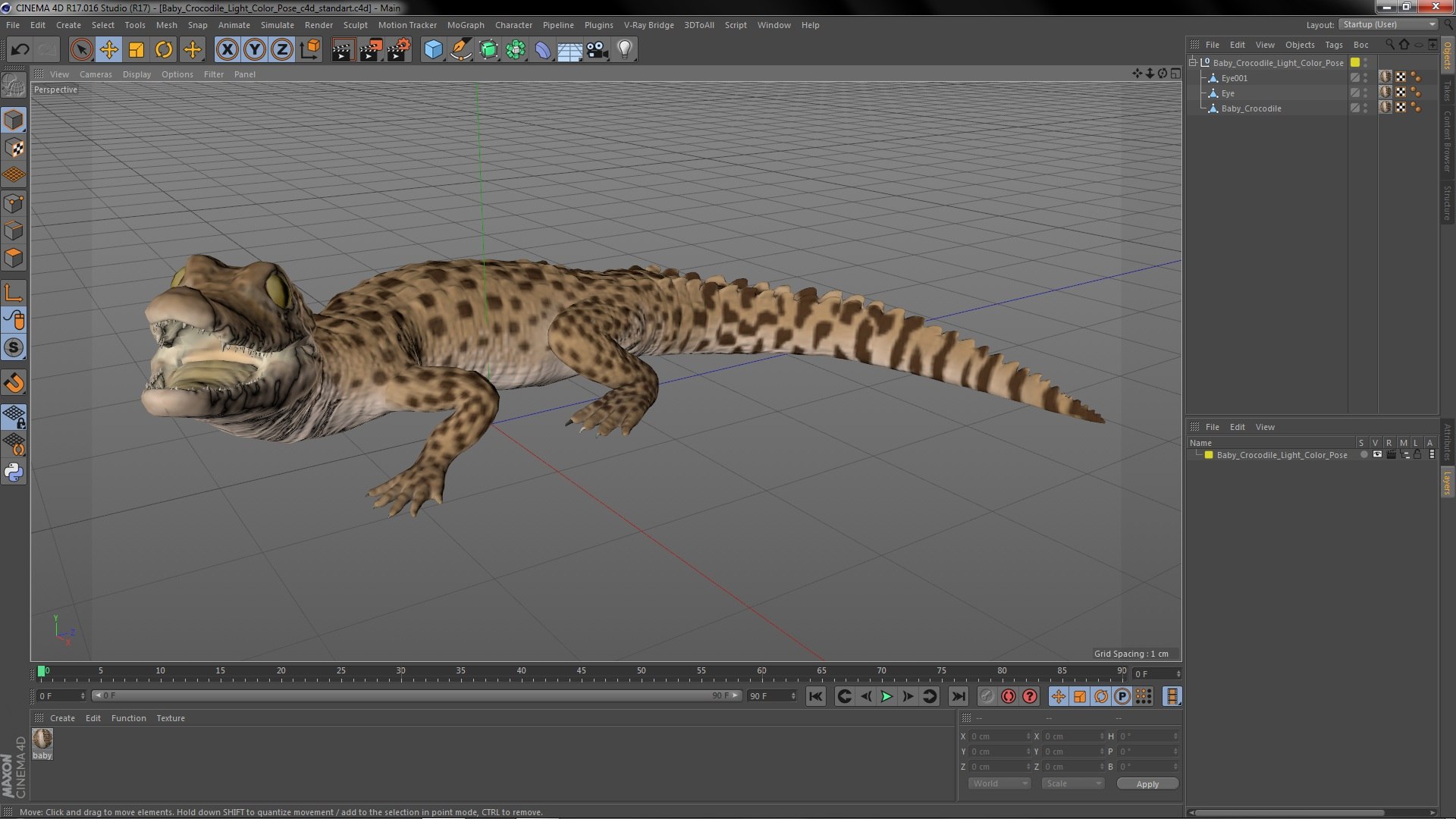Activate the Rotate tool in top toolbar

pos(164,50)
